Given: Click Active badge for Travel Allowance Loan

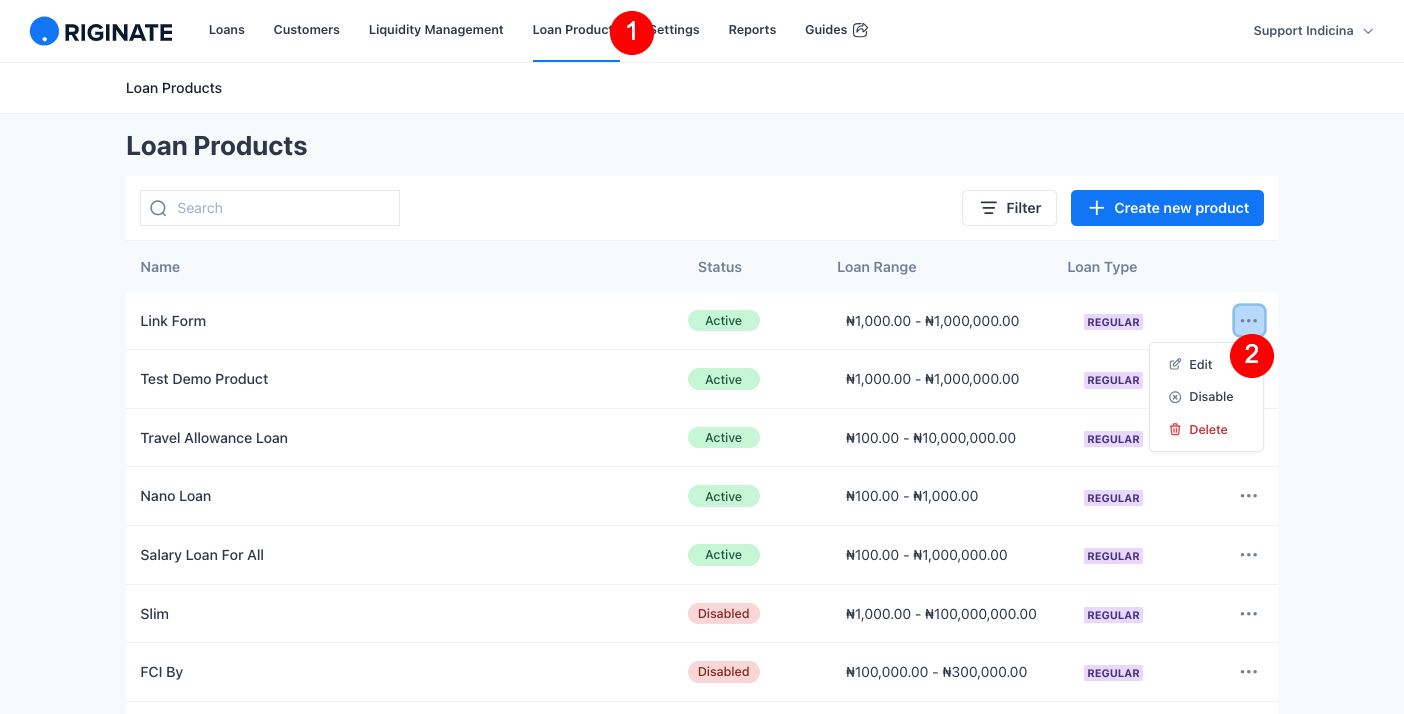Looking at the screenshot, I should tap(724, 438).
